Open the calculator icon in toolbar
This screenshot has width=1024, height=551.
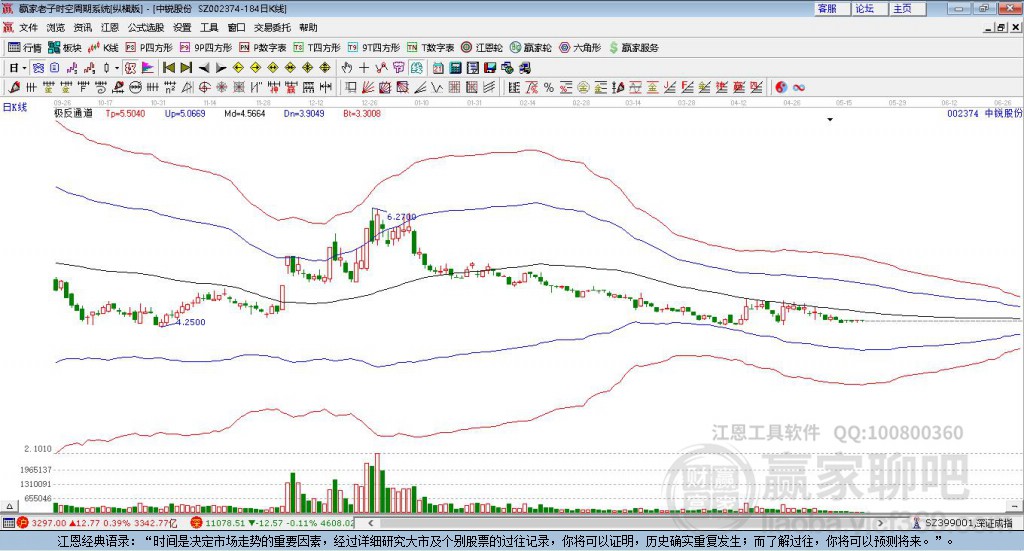point(455,68)
